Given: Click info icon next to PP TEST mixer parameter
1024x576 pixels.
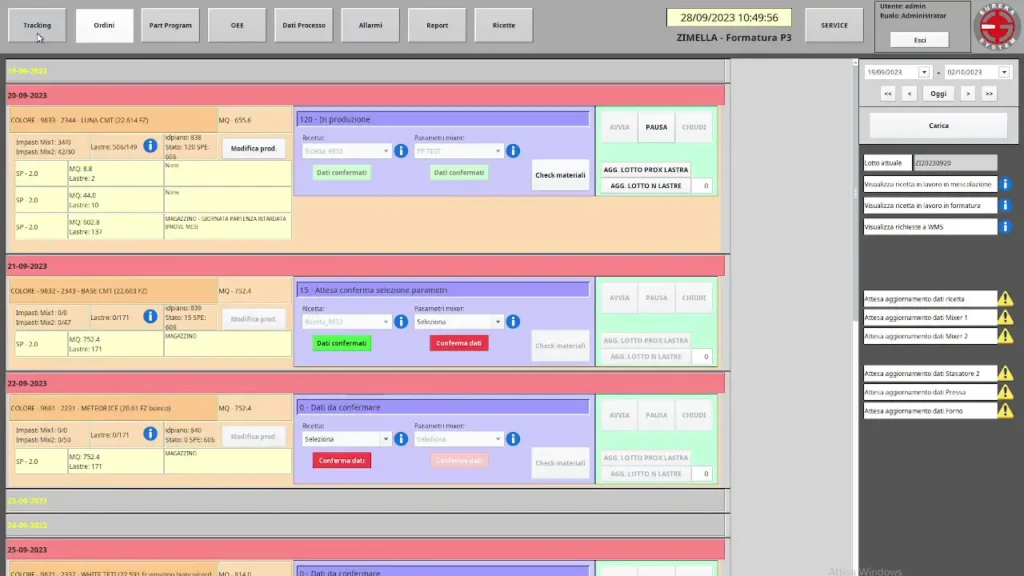Looking at the screenshot, I should (x=512, y=151).
